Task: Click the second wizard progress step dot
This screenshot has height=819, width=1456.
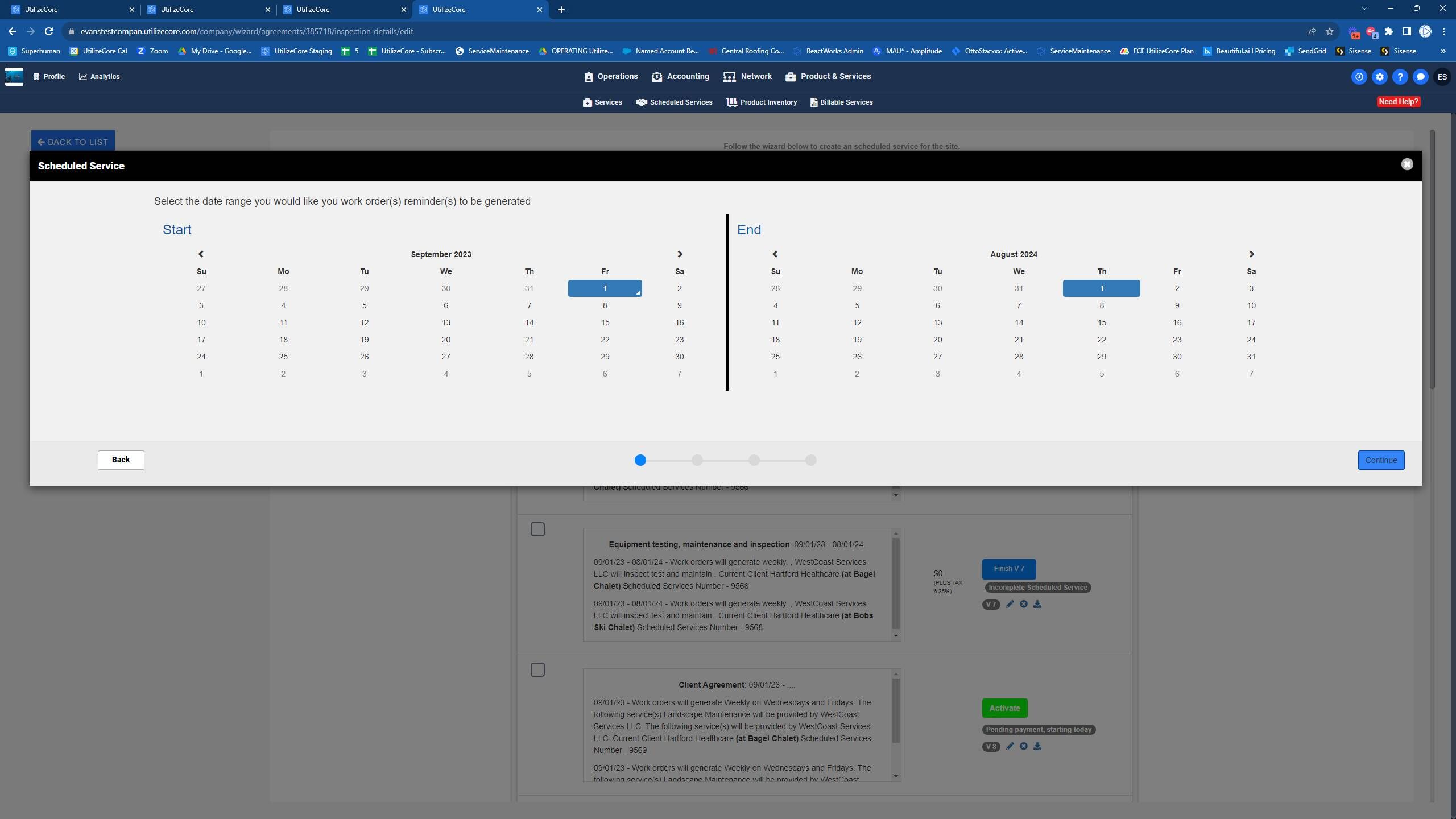Action: click(x=697, y=460)
